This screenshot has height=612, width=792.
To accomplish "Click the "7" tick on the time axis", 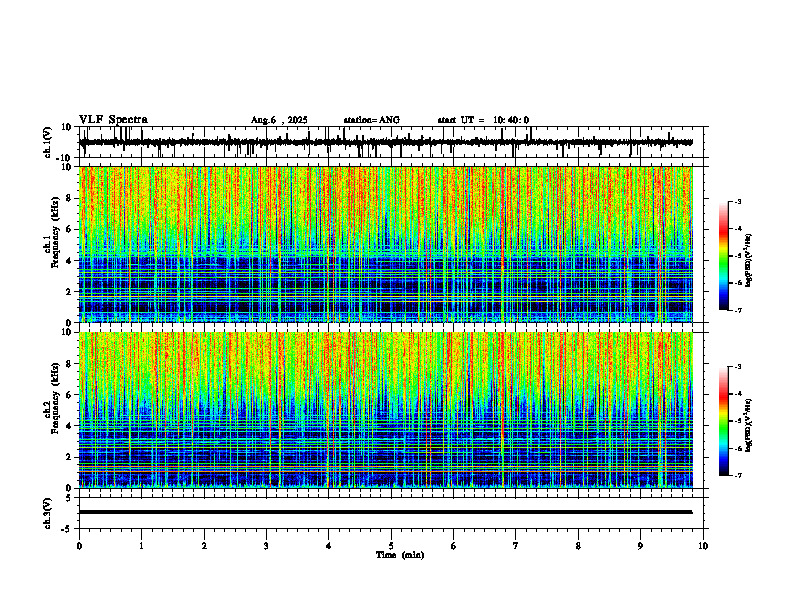I will click(516, 546).
